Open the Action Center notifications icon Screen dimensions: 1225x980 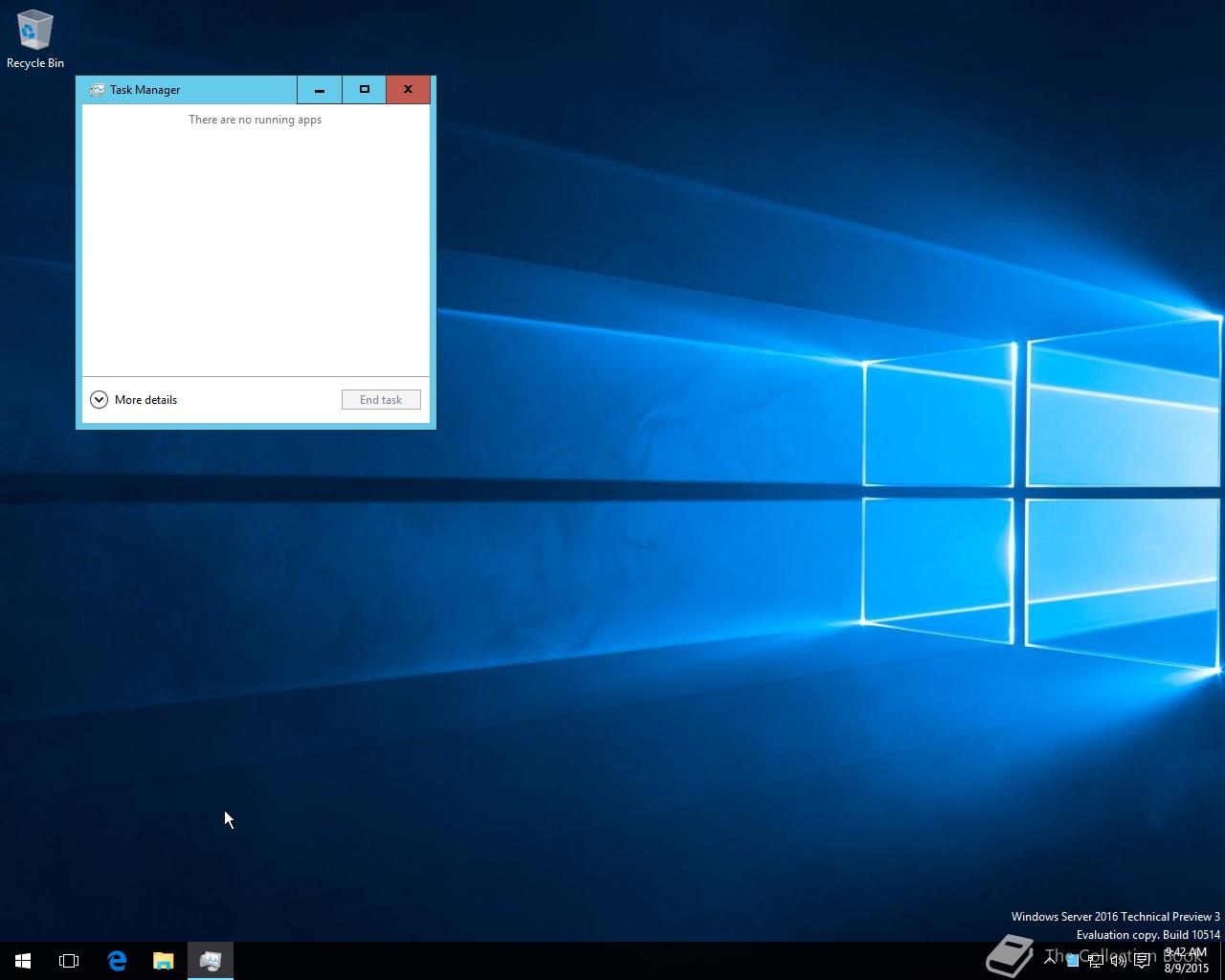click(x=1142, y=961)
